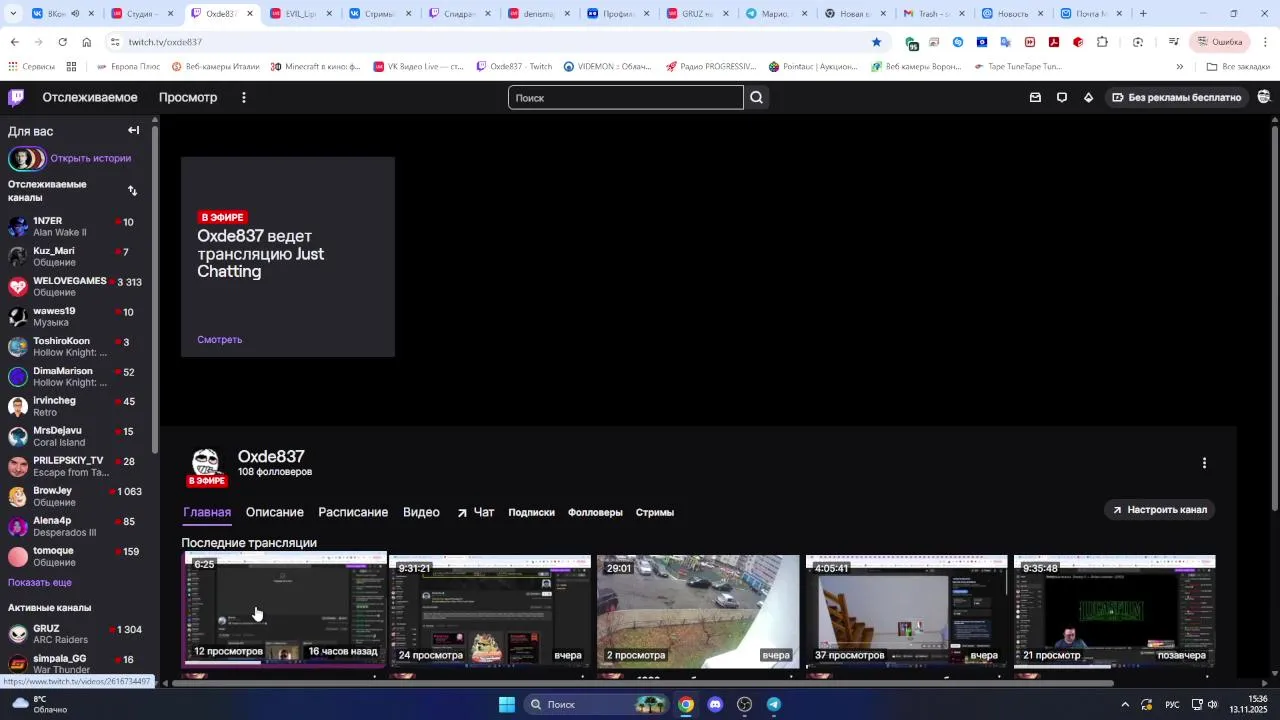Open Chrome three-dot settings menu
Screen dimensions: 1280x720
tap(1265, 42)
